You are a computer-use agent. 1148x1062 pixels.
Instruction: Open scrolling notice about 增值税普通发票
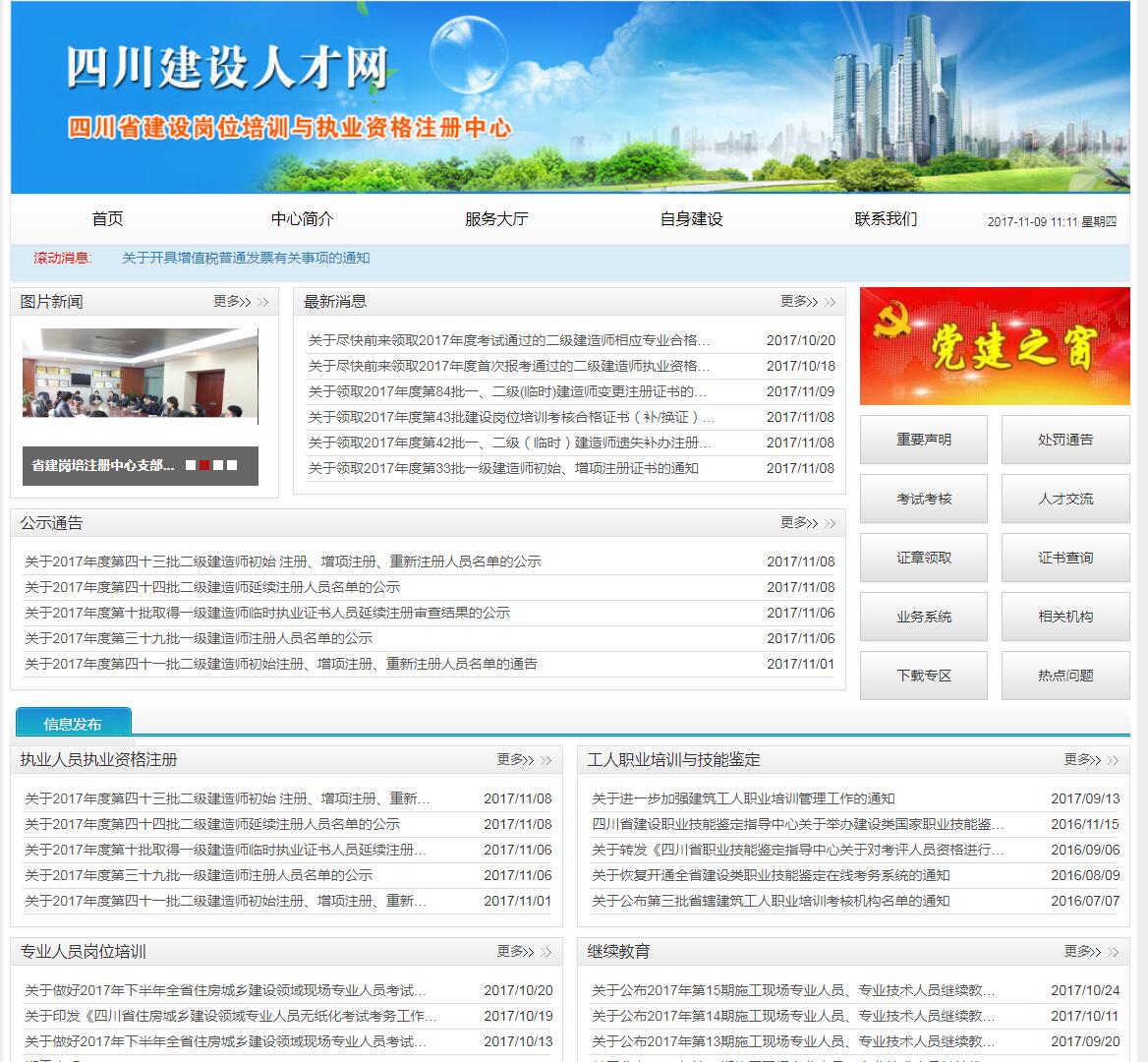coord(246,258)
